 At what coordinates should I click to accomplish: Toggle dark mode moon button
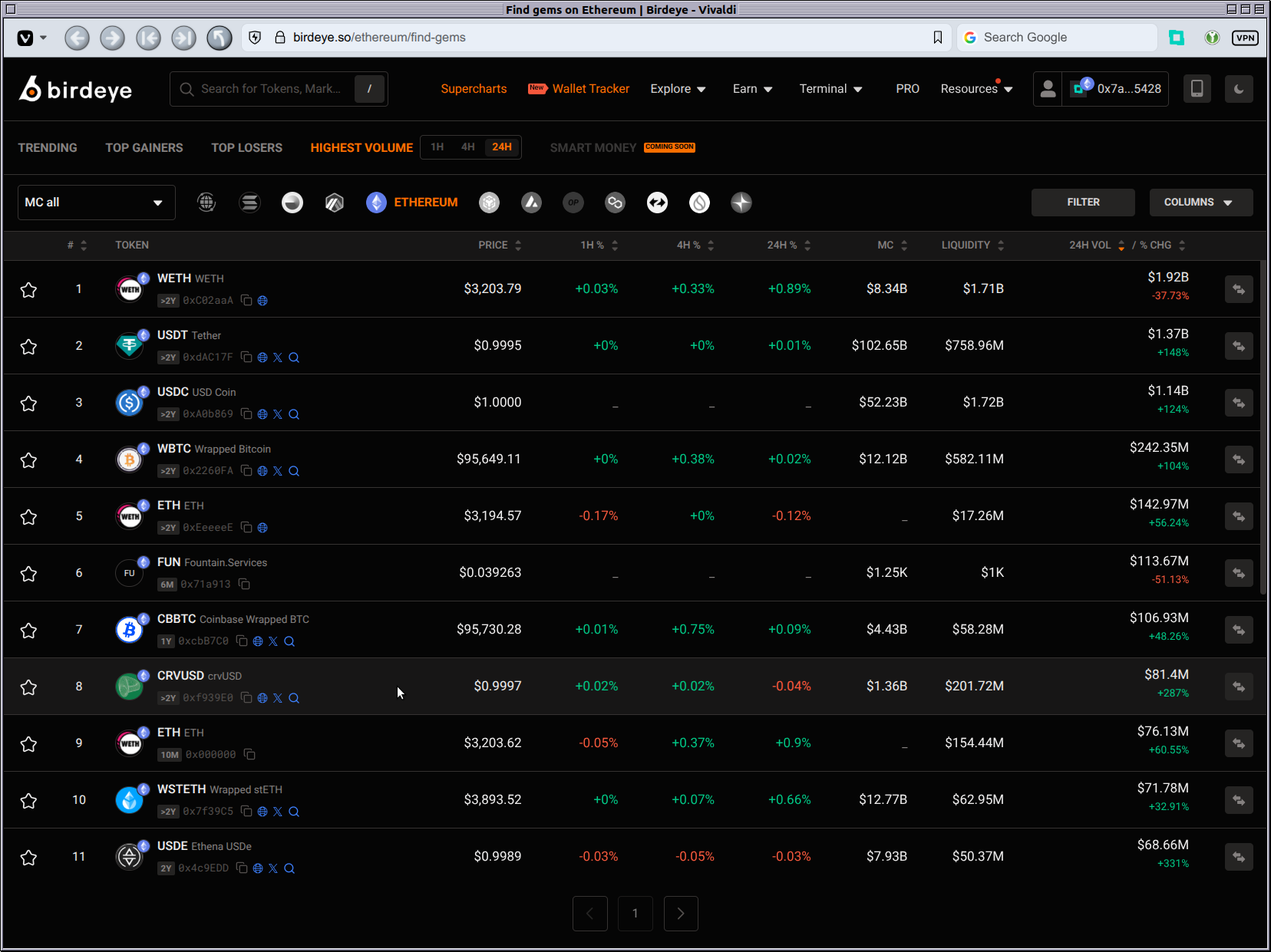coord(1238,89)
